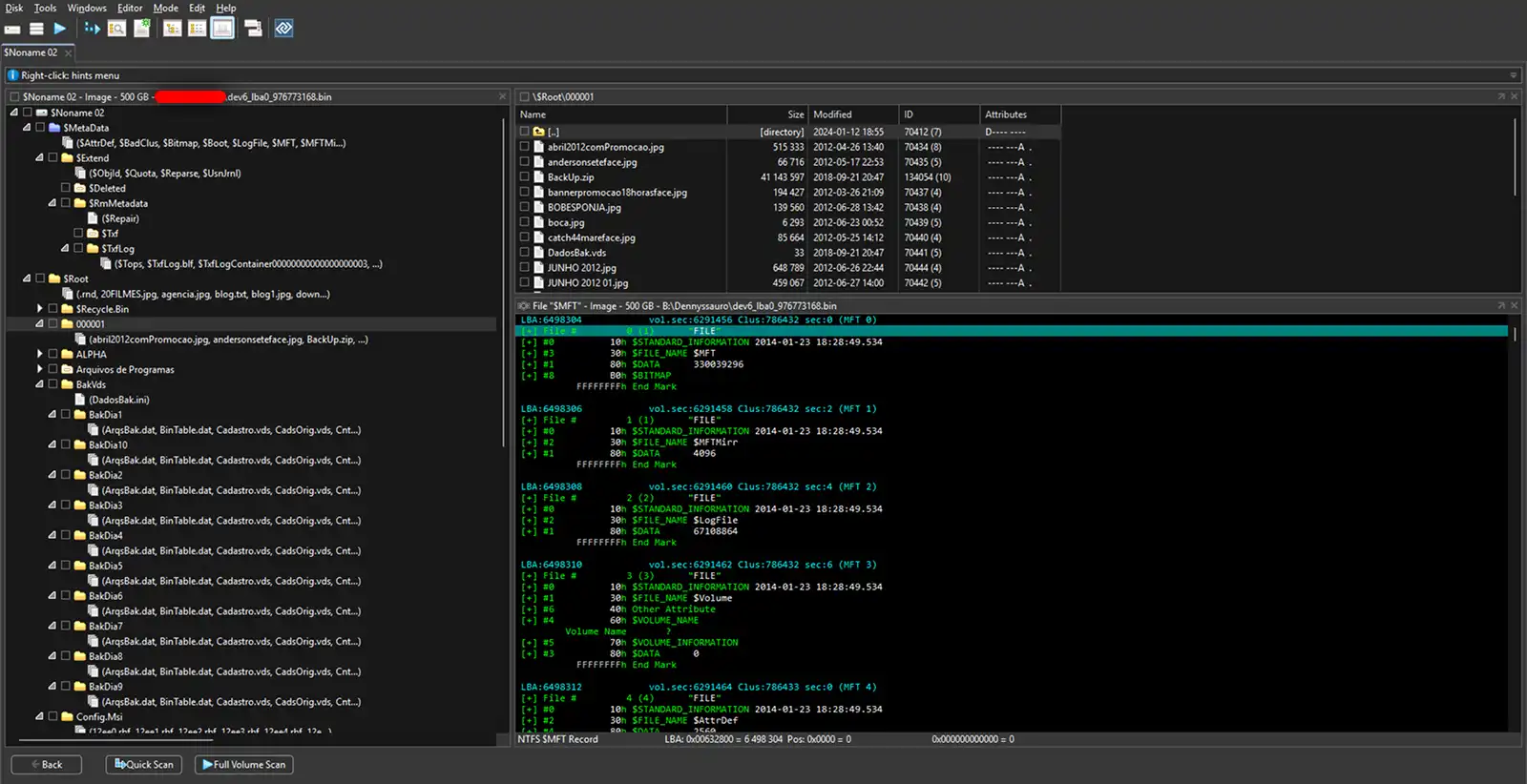Open the Disk menu
The width and height of the screenshot is (1527, 784).
click(x=14, y=8)
